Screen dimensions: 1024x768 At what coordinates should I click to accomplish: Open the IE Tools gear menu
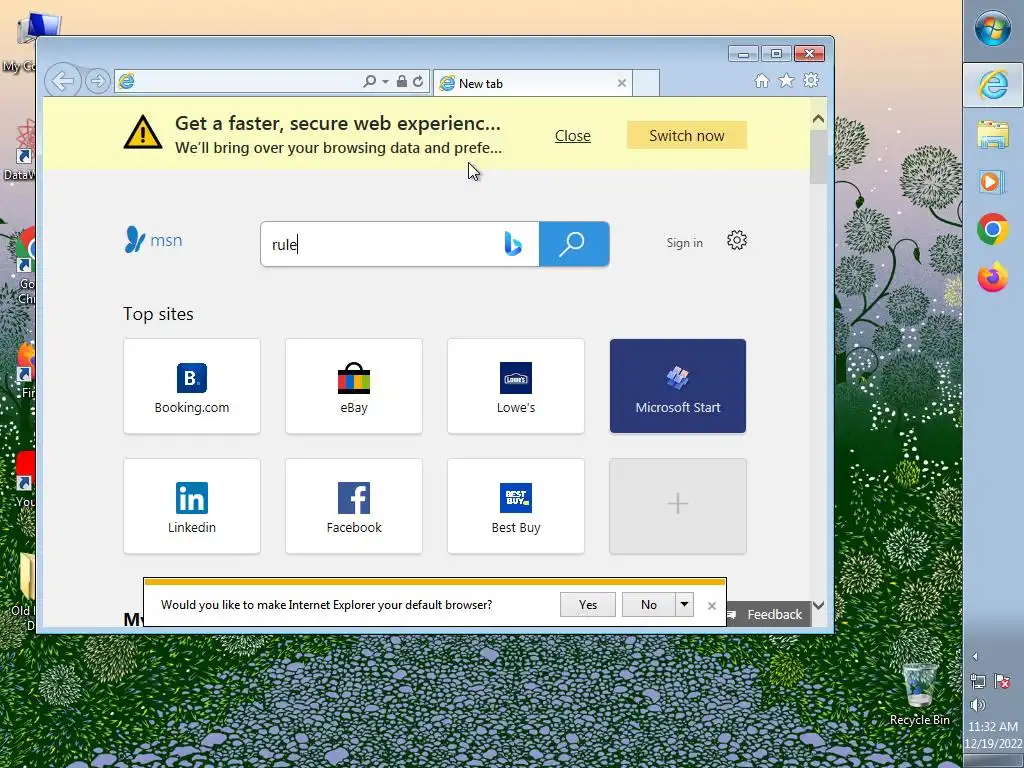(811, 80)
